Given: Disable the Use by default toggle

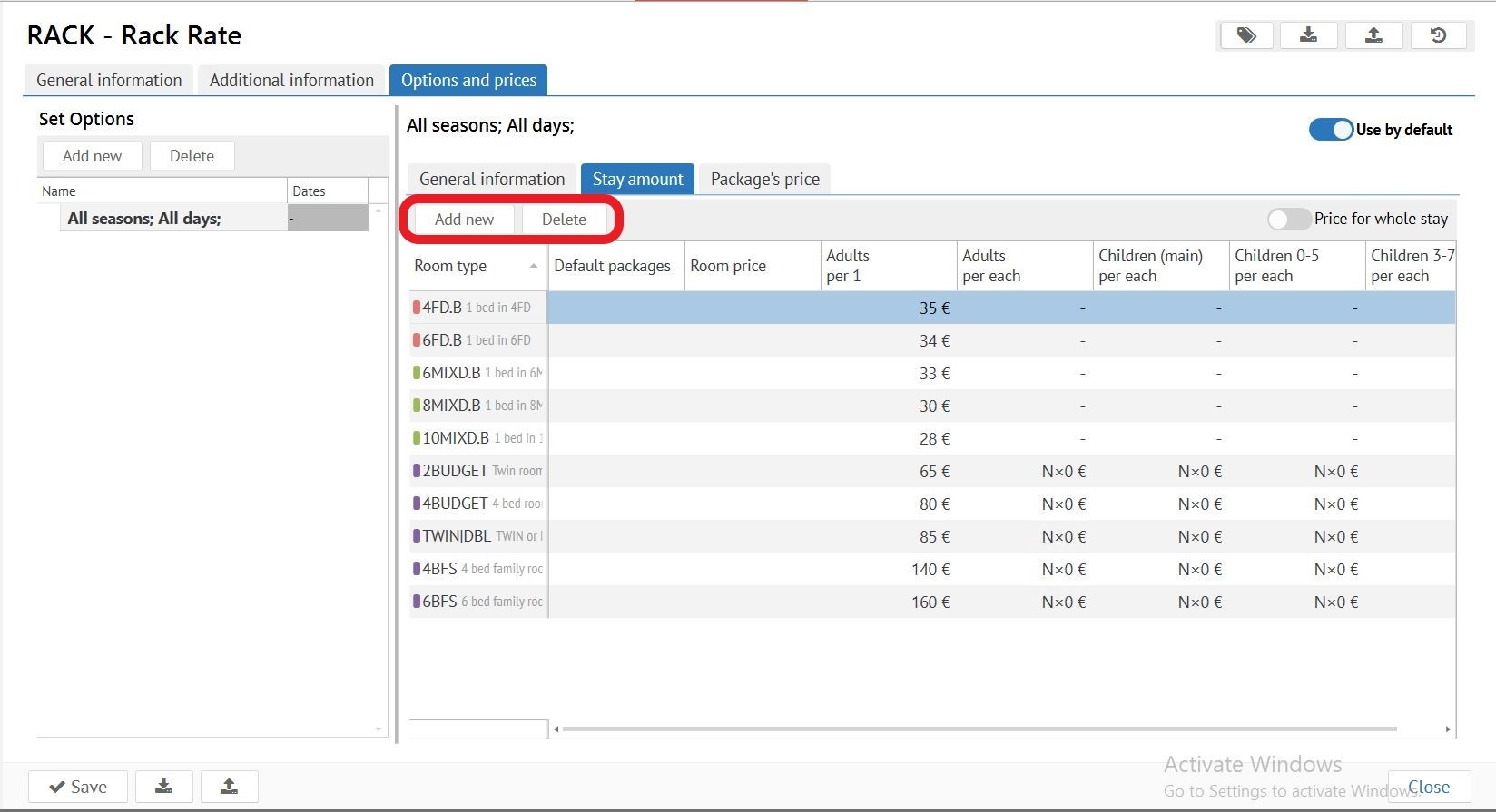Looking at the screenshot, I should click(x=1331, y=130).
